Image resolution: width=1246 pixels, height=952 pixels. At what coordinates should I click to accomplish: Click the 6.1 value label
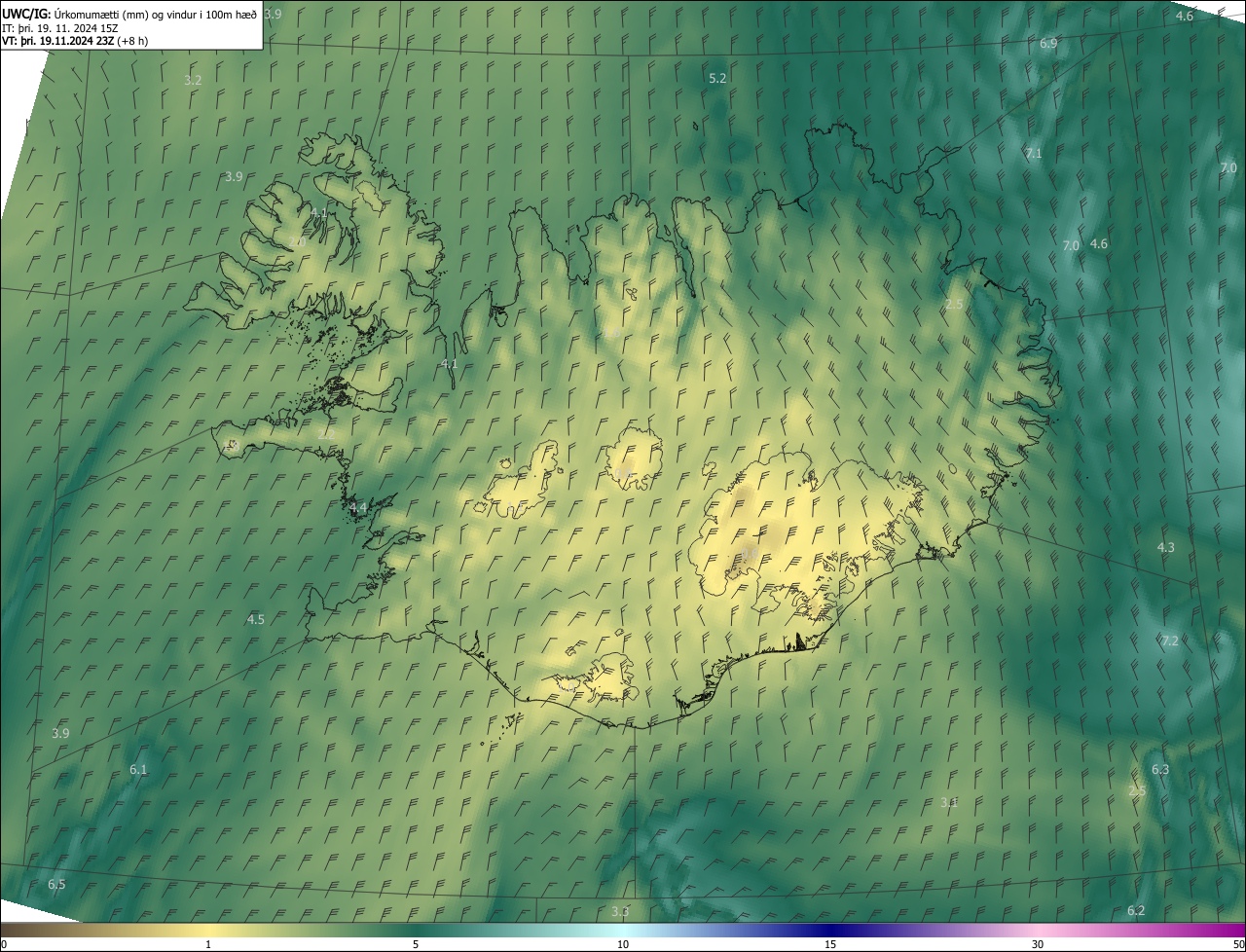pos(138,770)
